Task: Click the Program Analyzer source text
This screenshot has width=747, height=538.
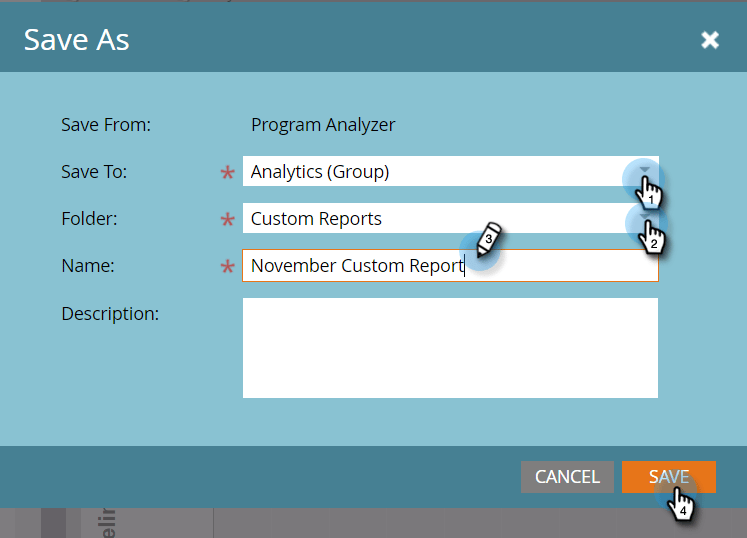Action: 323,125
